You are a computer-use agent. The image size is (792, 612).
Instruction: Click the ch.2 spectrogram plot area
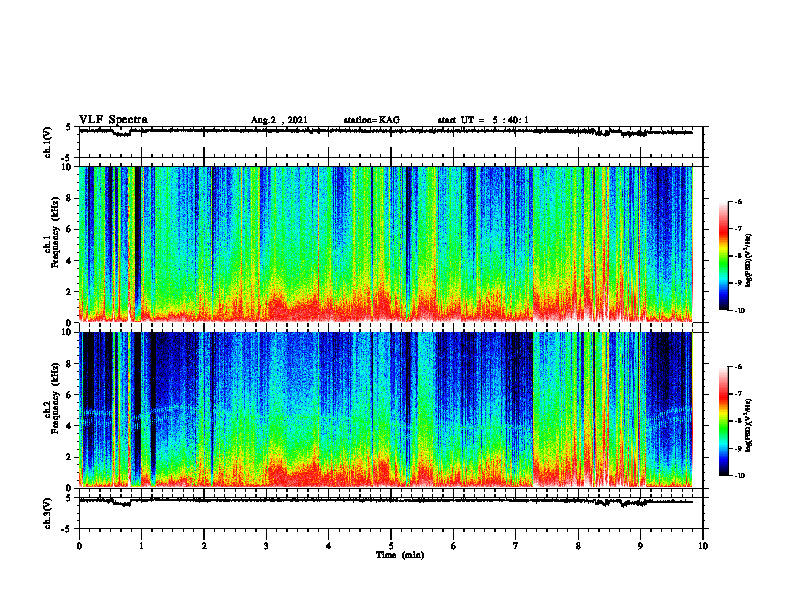point(386,410)
